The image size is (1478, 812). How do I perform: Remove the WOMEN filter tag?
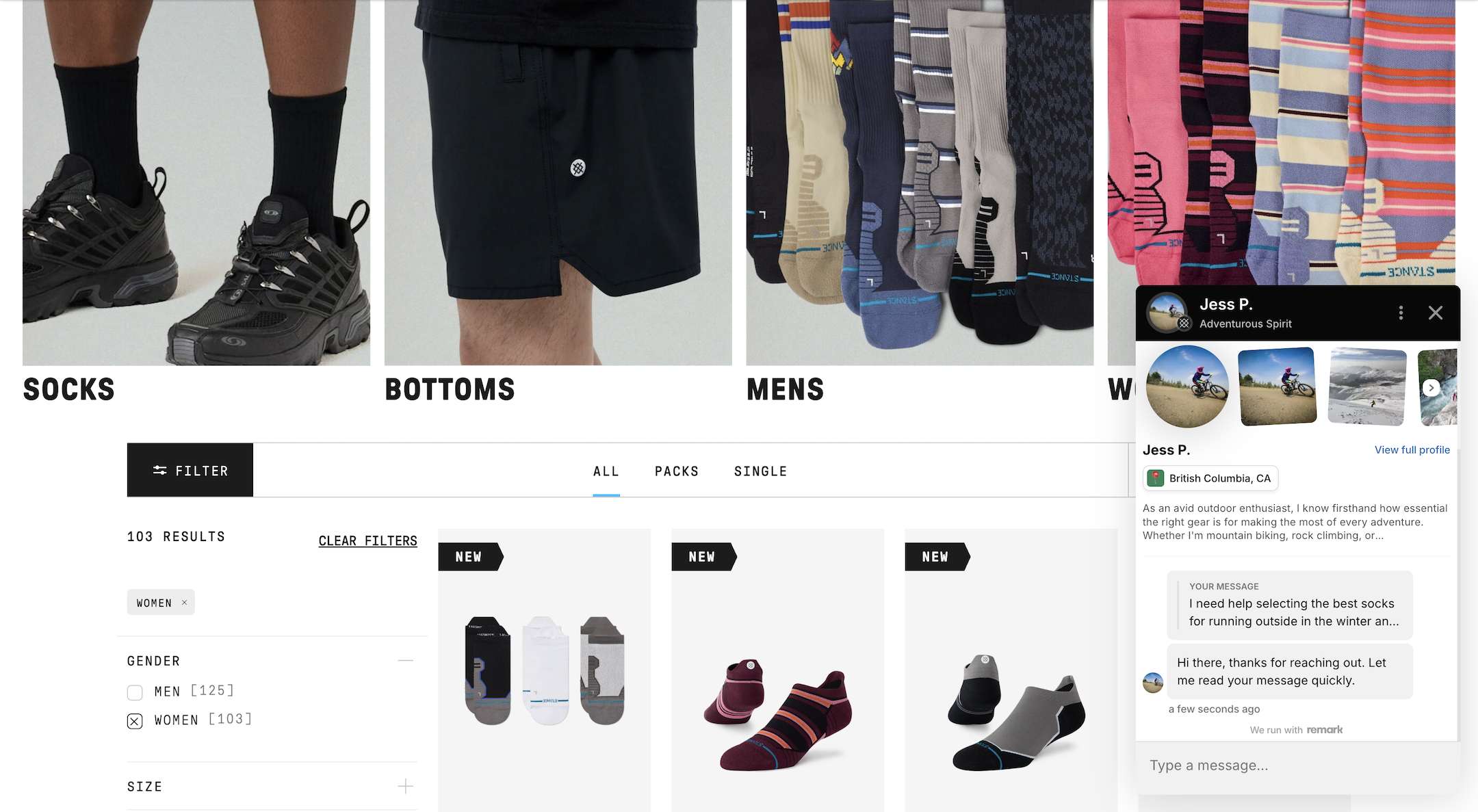click(x=184, y=603)
